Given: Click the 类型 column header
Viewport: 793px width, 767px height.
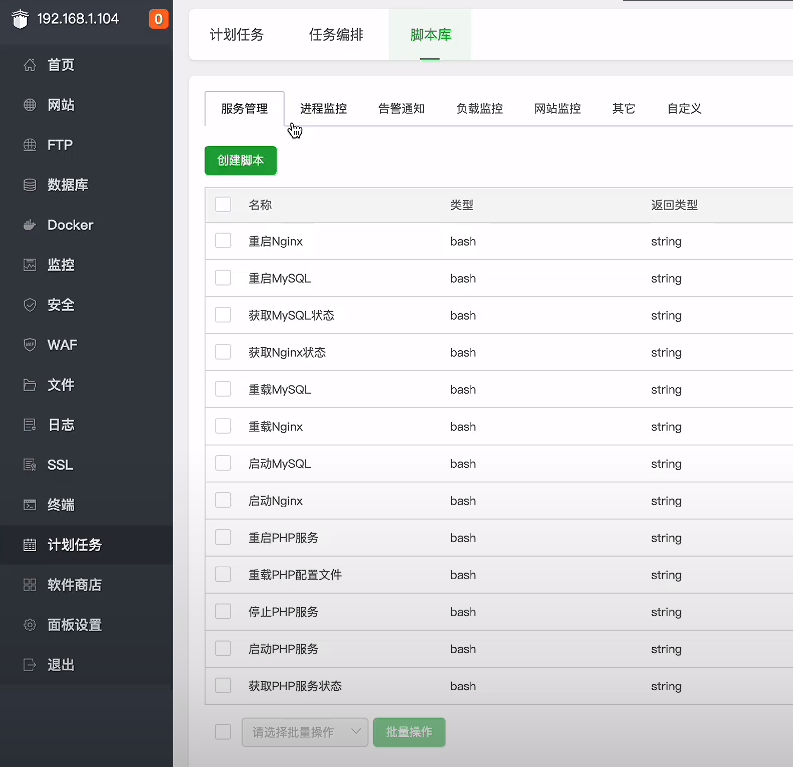Looking at the screenshot, I should [x=462, y=205].
